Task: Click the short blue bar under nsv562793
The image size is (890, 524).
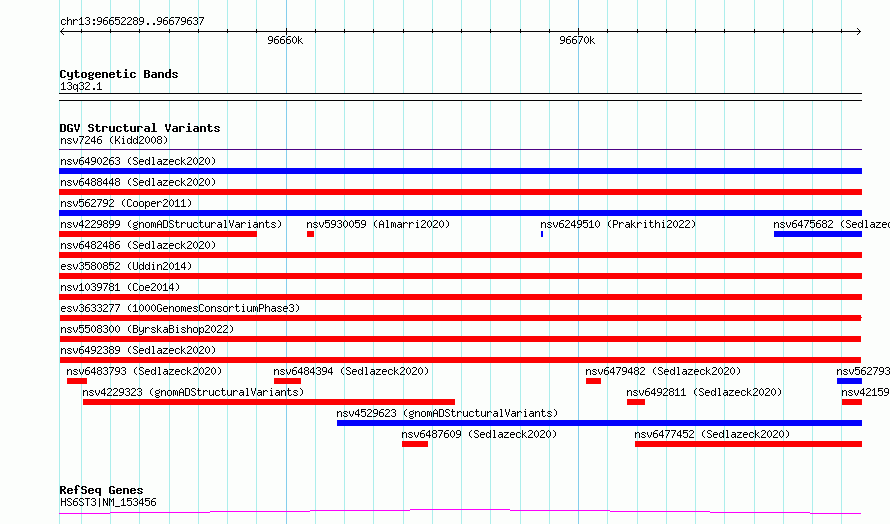Action: pos(849,381)
